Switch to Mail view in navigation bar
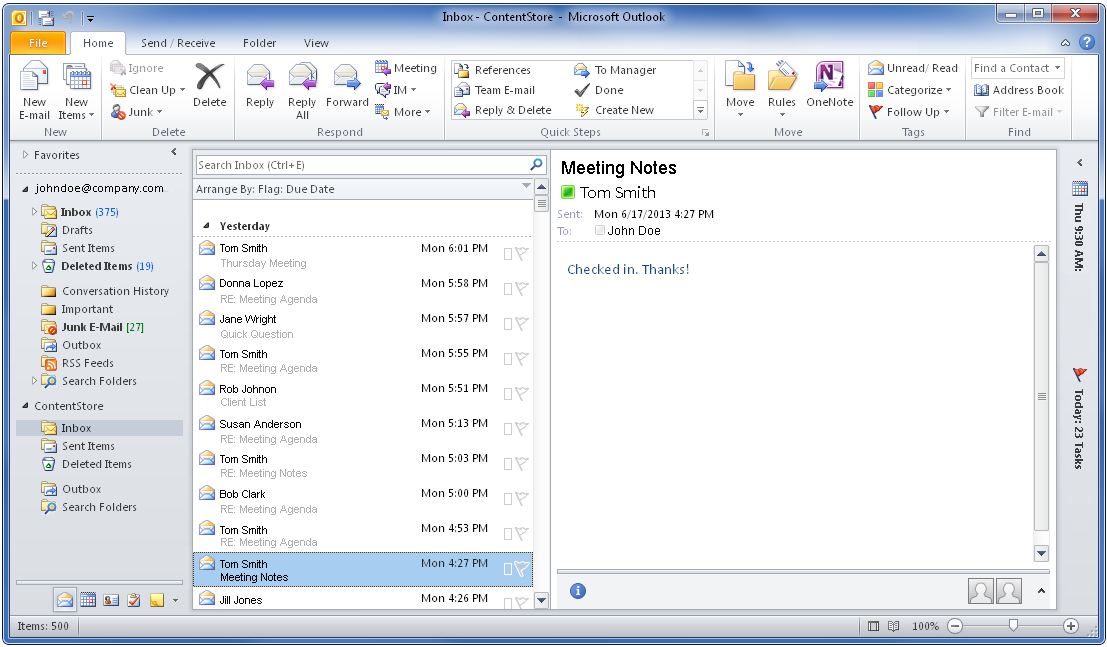The height and width of the screenshot is (647, 1107). [x=65, y=600]
